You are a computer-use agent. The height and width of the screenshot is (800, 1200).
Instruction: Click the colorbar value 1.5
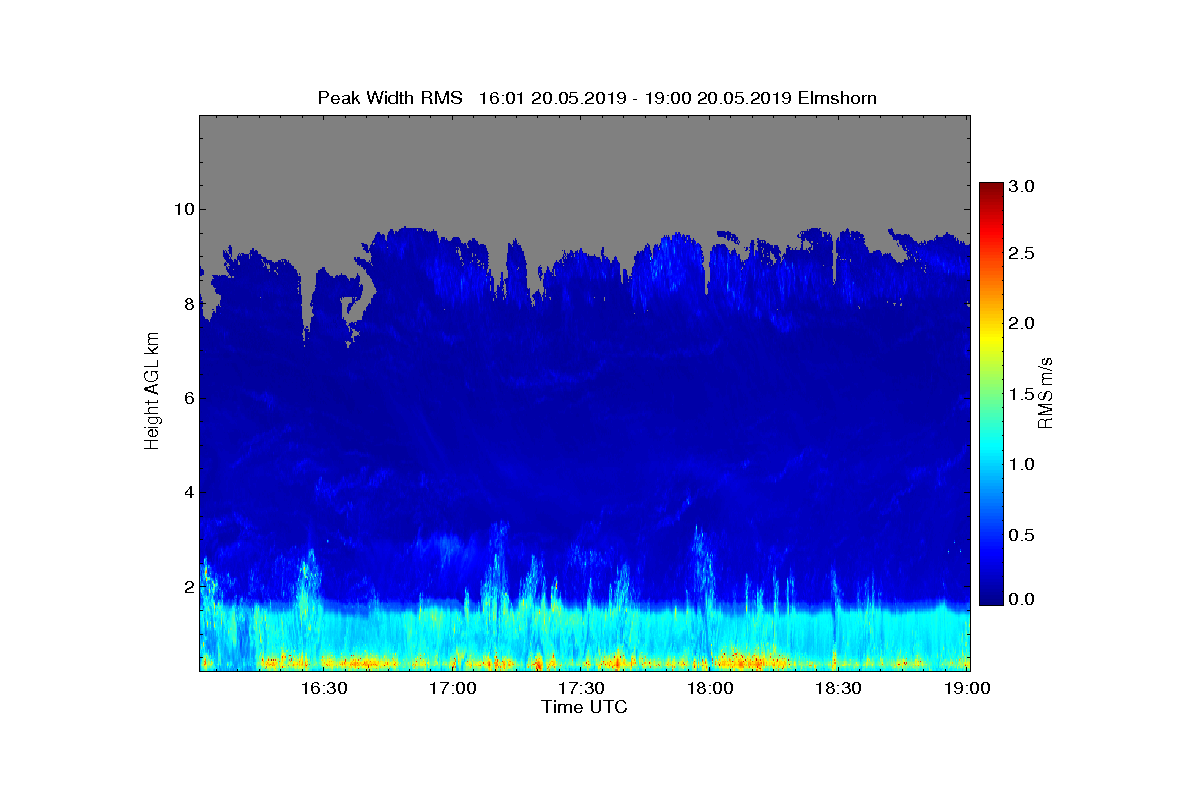pyautogui.click(x=1021, y=395)
